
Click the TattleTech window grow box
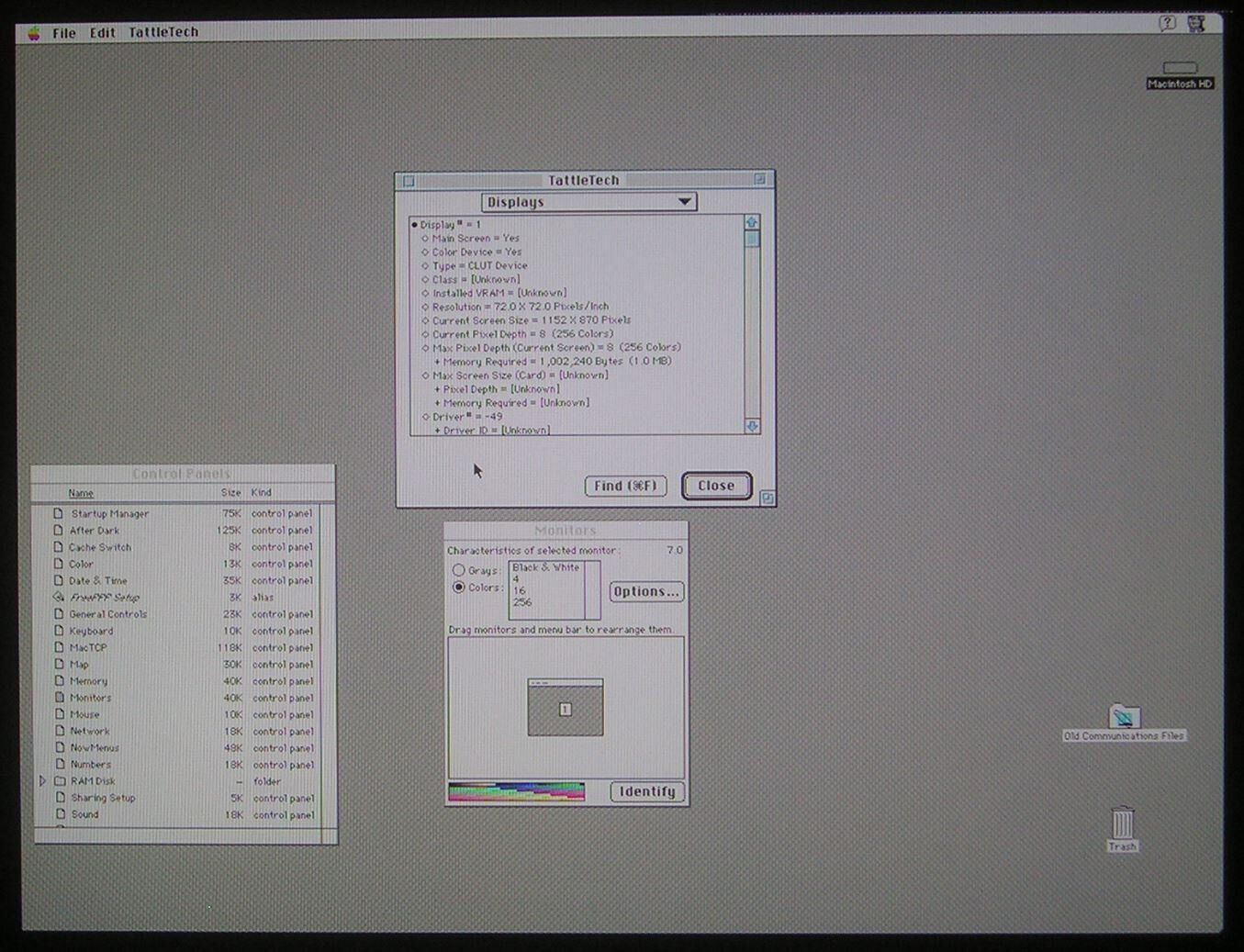(x=768, y=498)
